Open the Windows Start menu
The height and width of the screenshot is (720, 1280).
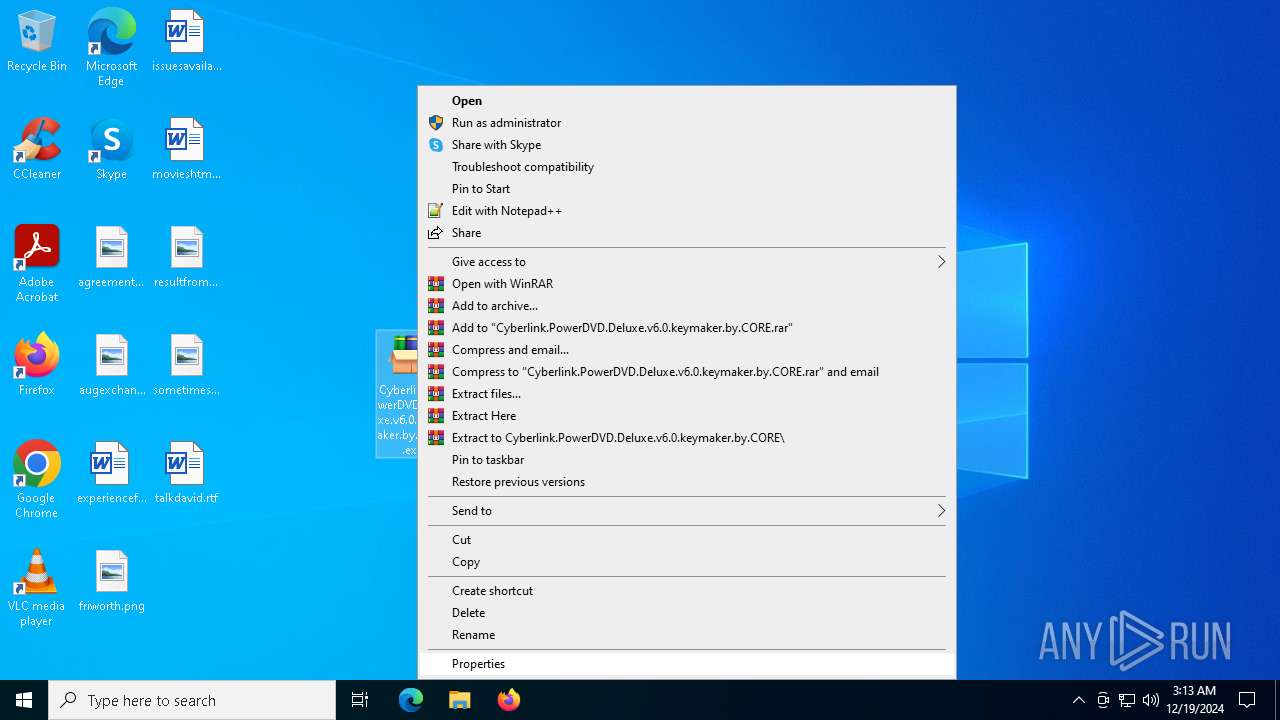(x=24, y=700)
